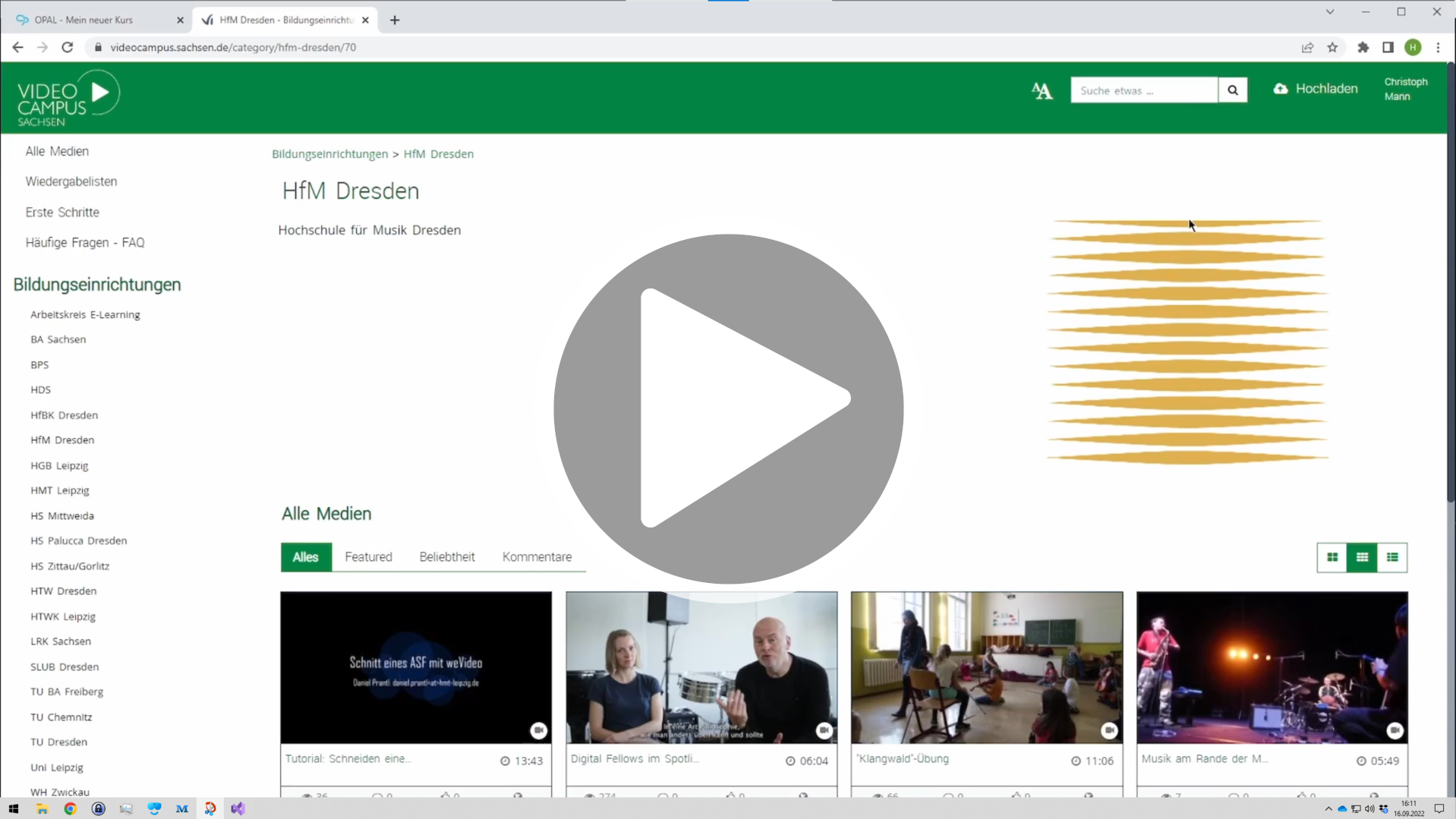Open HTW Dresden category

[x=64, y=591]
